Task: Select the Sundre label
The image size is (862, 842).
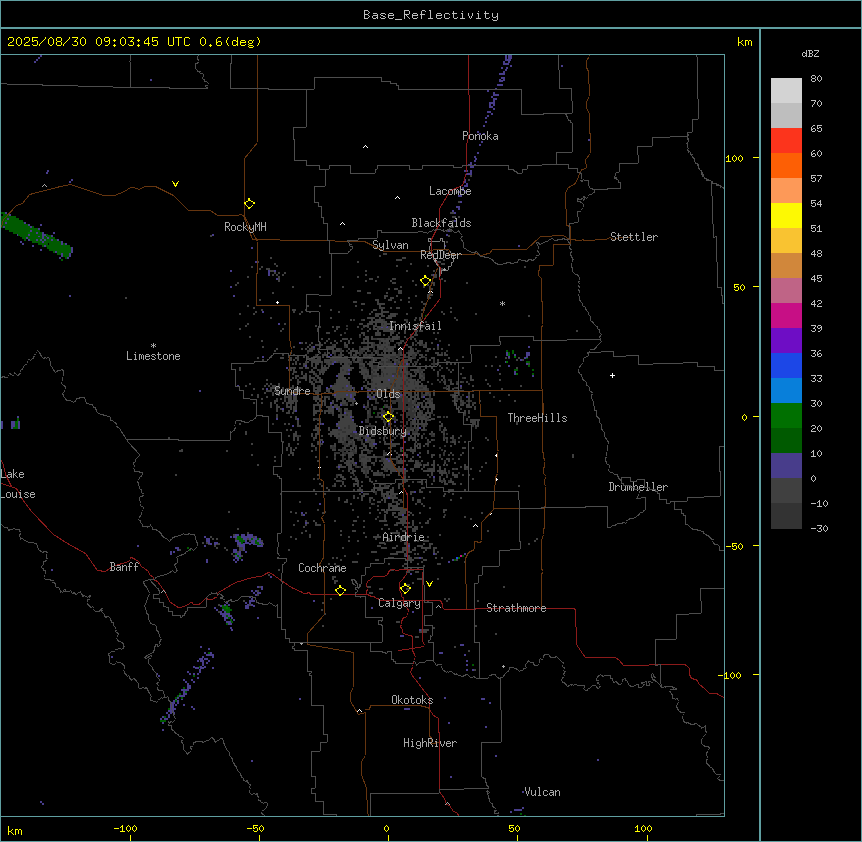Action: [292, 391]
